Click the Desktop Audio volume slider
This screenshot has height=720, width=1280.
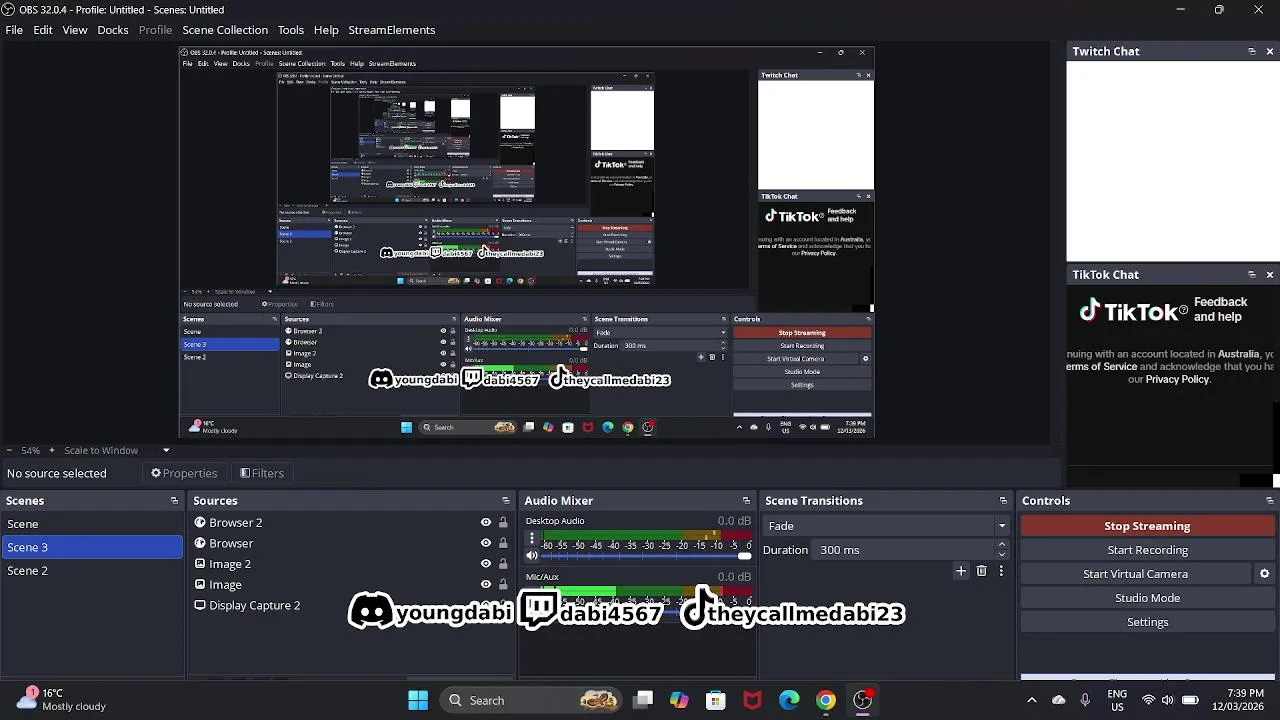click(647, 556)
